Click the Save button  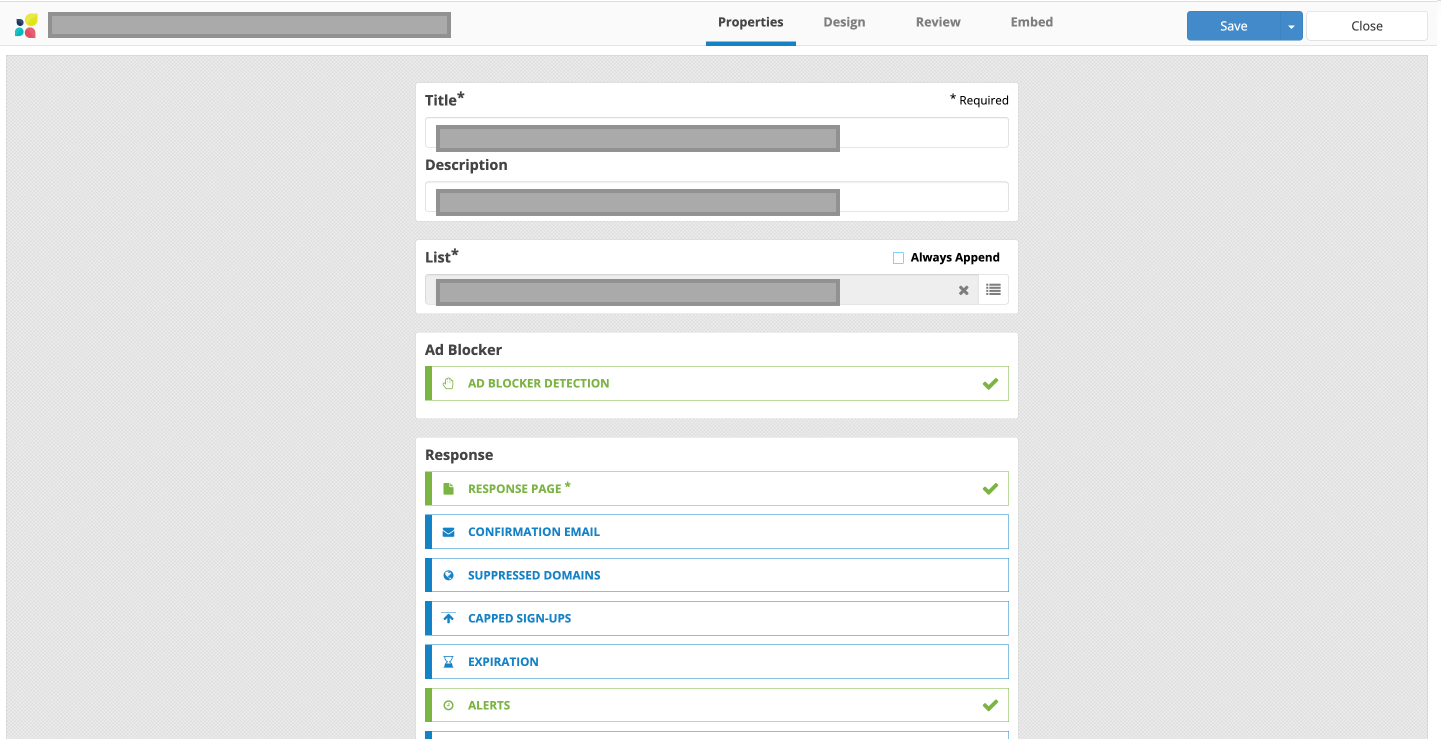(1232, 25)
